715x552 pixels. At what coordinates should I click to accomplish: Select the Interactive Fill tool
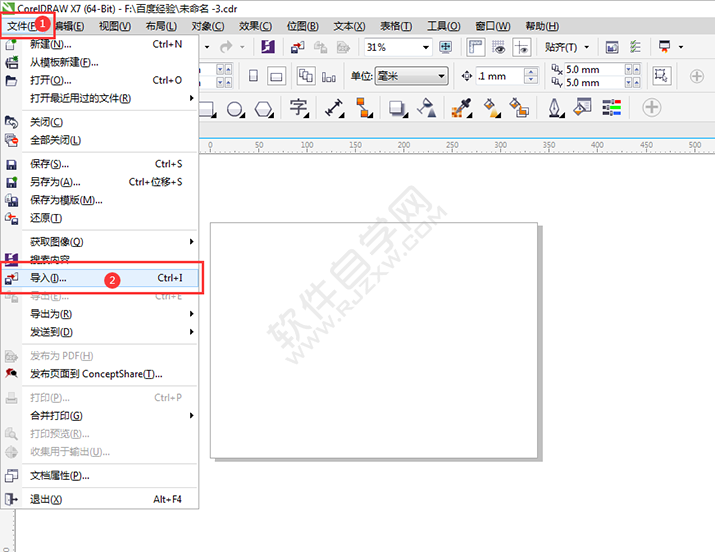tap(492, 108)
